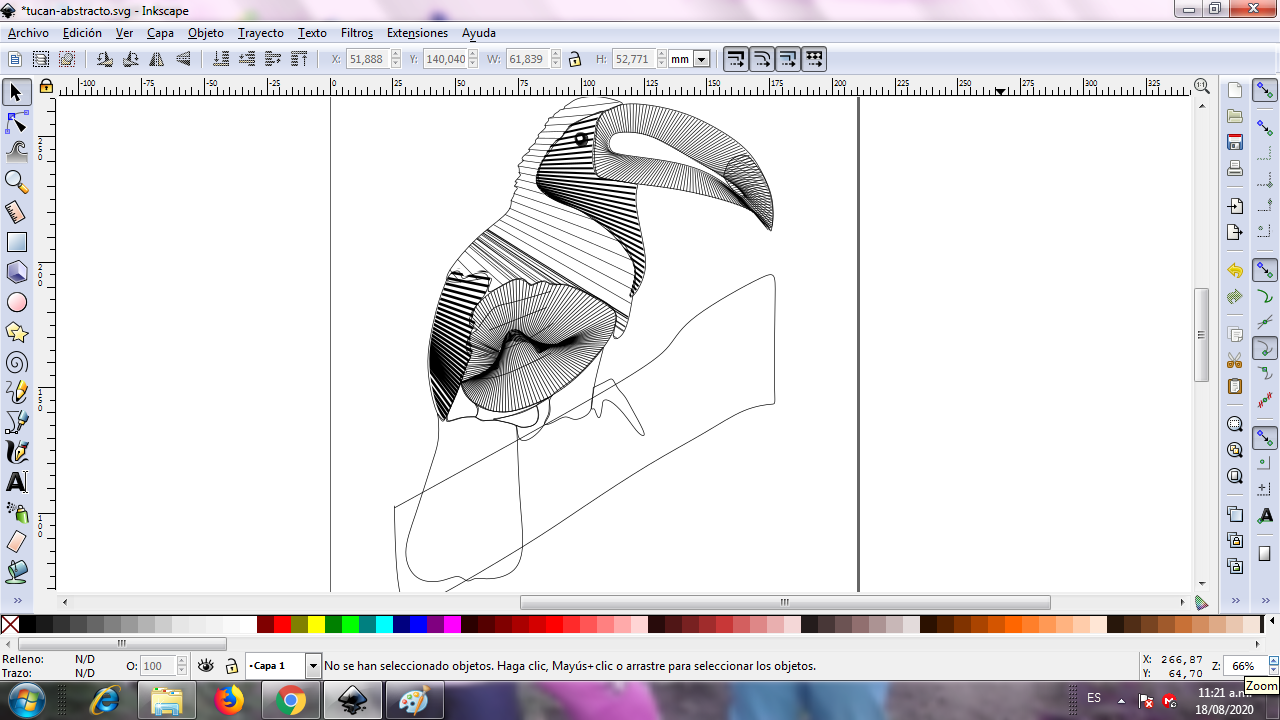Screen dimensions: 1280x720
Task: Open the Edición menu
Action: tap(82, 33)
